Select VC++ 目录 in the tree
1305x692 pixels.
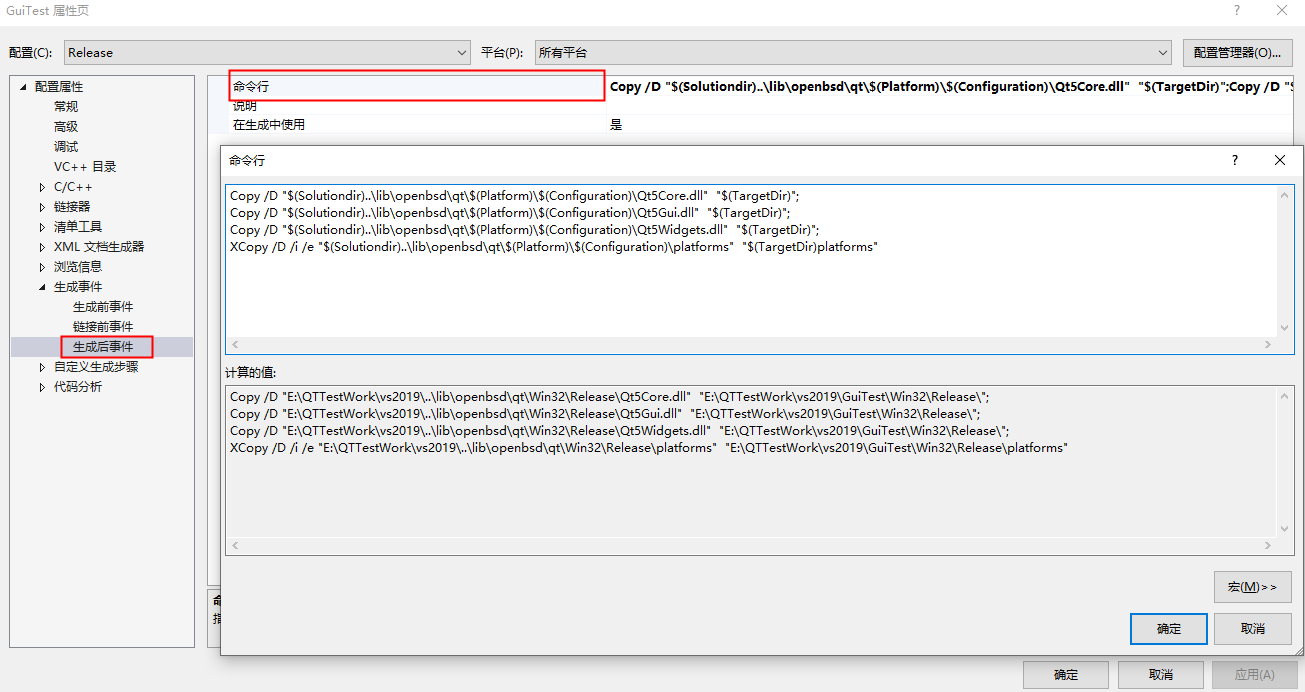(85, 167)
